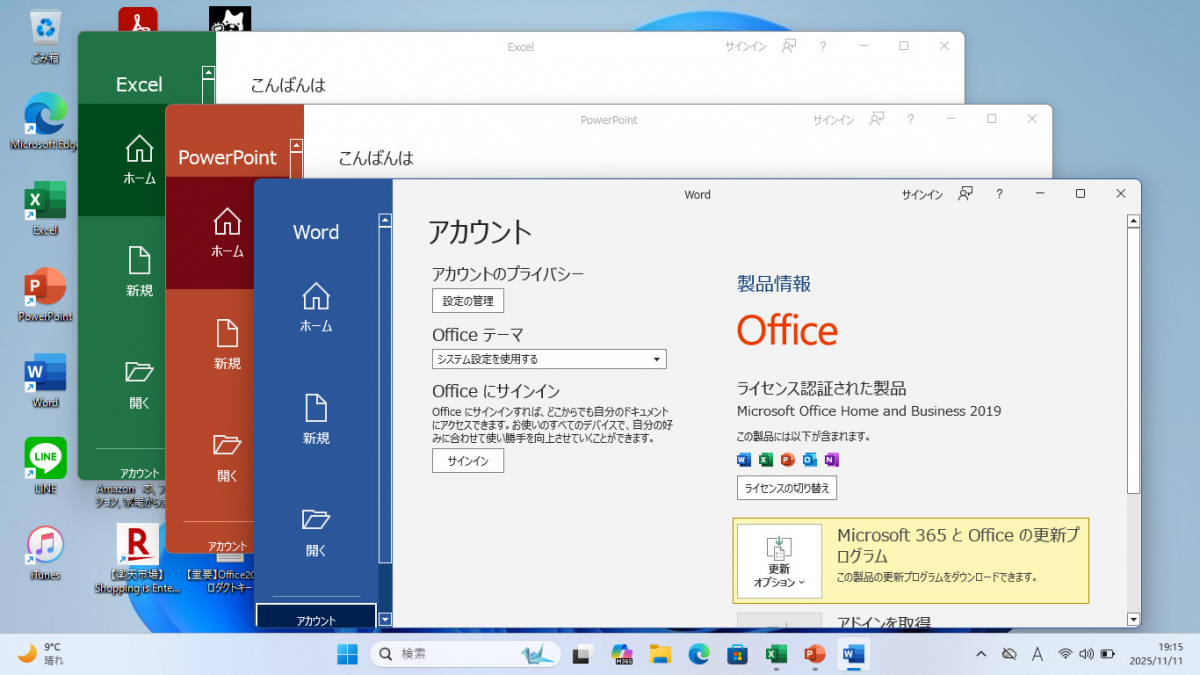Select Account in the Excel sidebar
Image resolution: width=1200 pixels, height=675 pixels.
139,473
